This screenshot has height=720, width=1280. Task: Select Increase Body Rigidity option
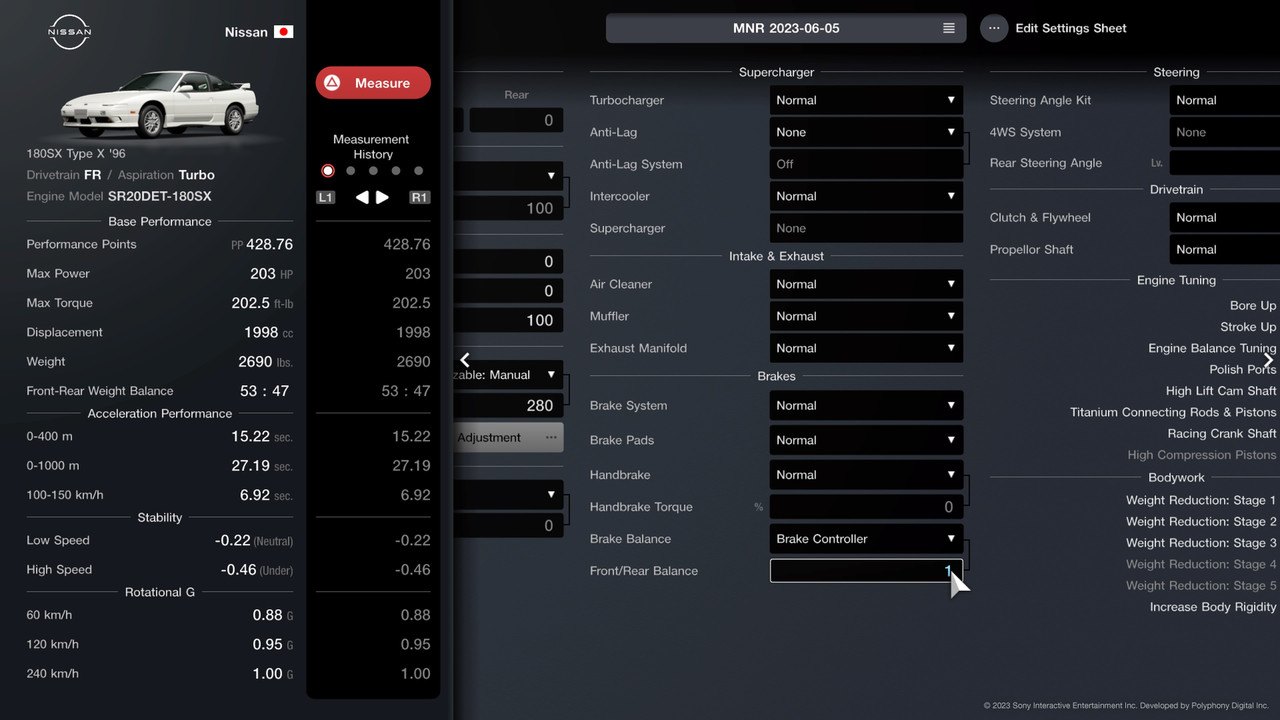(1213, 607)
